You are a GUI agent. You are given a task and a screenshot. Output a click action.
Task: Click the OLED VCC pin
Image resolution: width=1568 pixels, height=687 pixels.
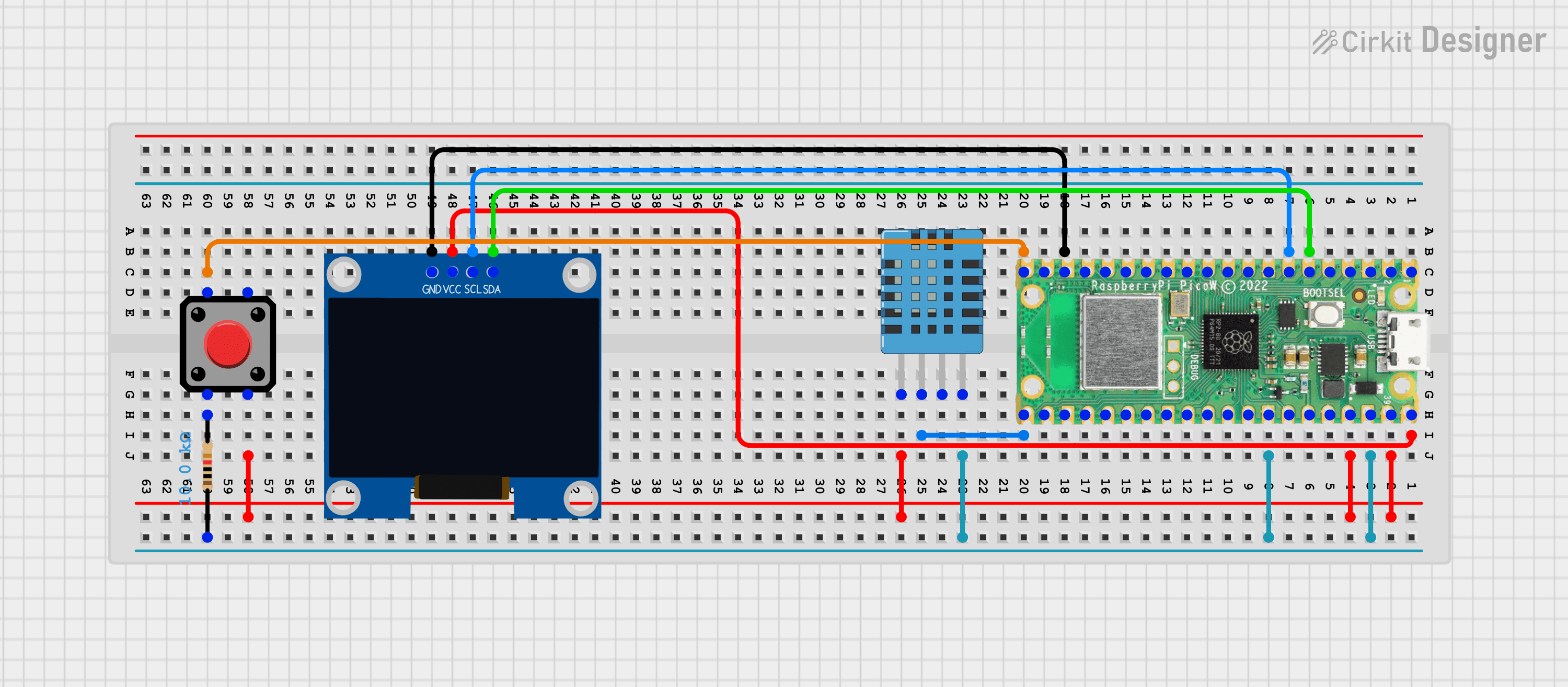pyautogui.click(x=452, y=272)
